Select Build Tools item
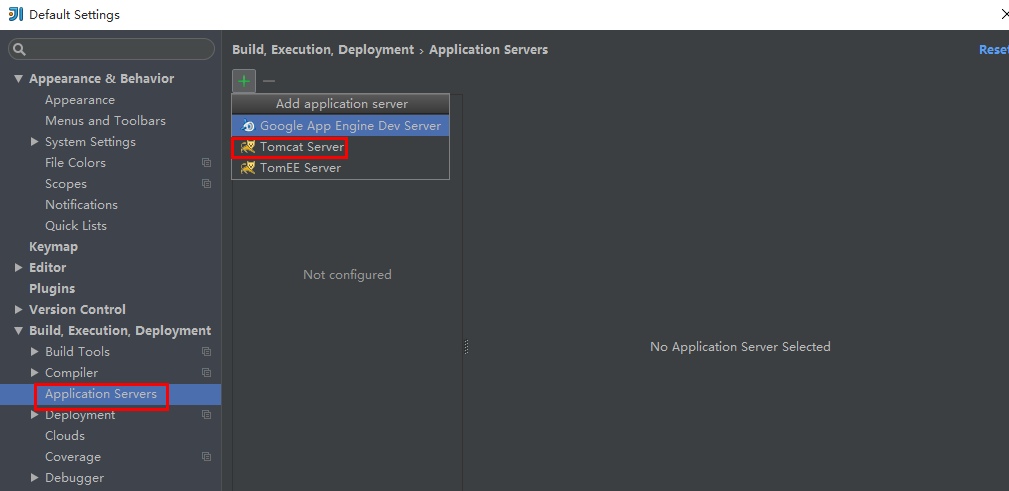The width and height of the screenshot is (1009, 491). pos(77,352)
